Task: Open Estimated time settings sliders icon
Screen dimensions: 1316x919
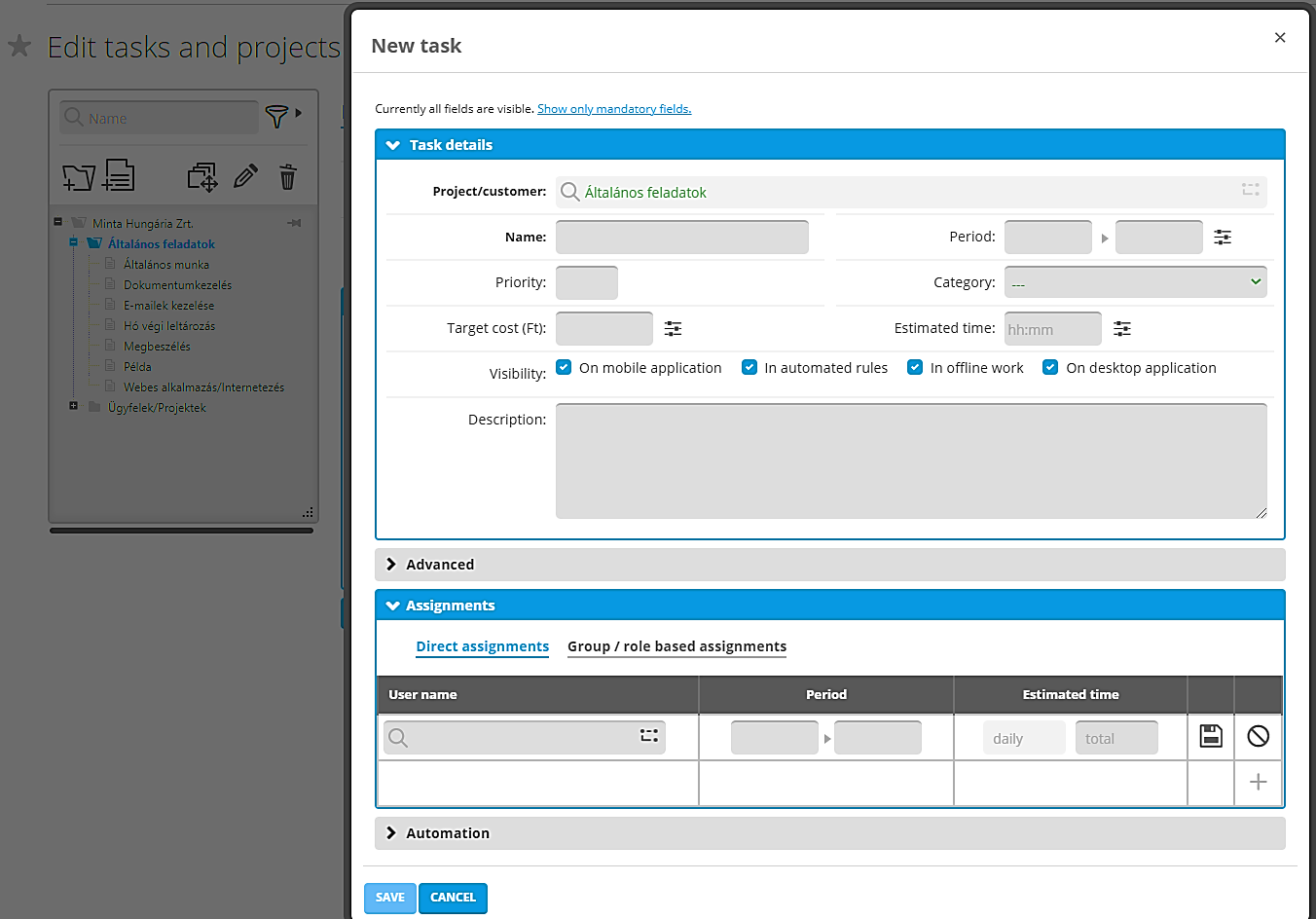Action: (x=1122, y=329)
